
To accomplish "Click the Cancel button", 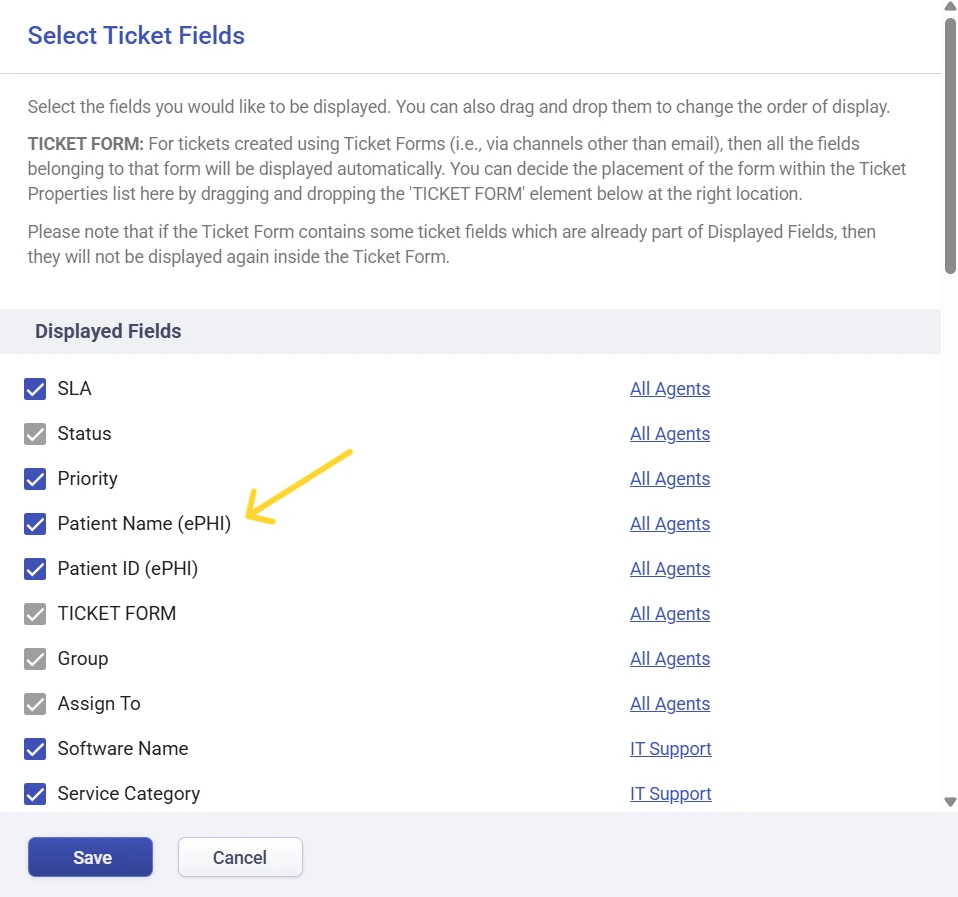I will click(240, 857).
